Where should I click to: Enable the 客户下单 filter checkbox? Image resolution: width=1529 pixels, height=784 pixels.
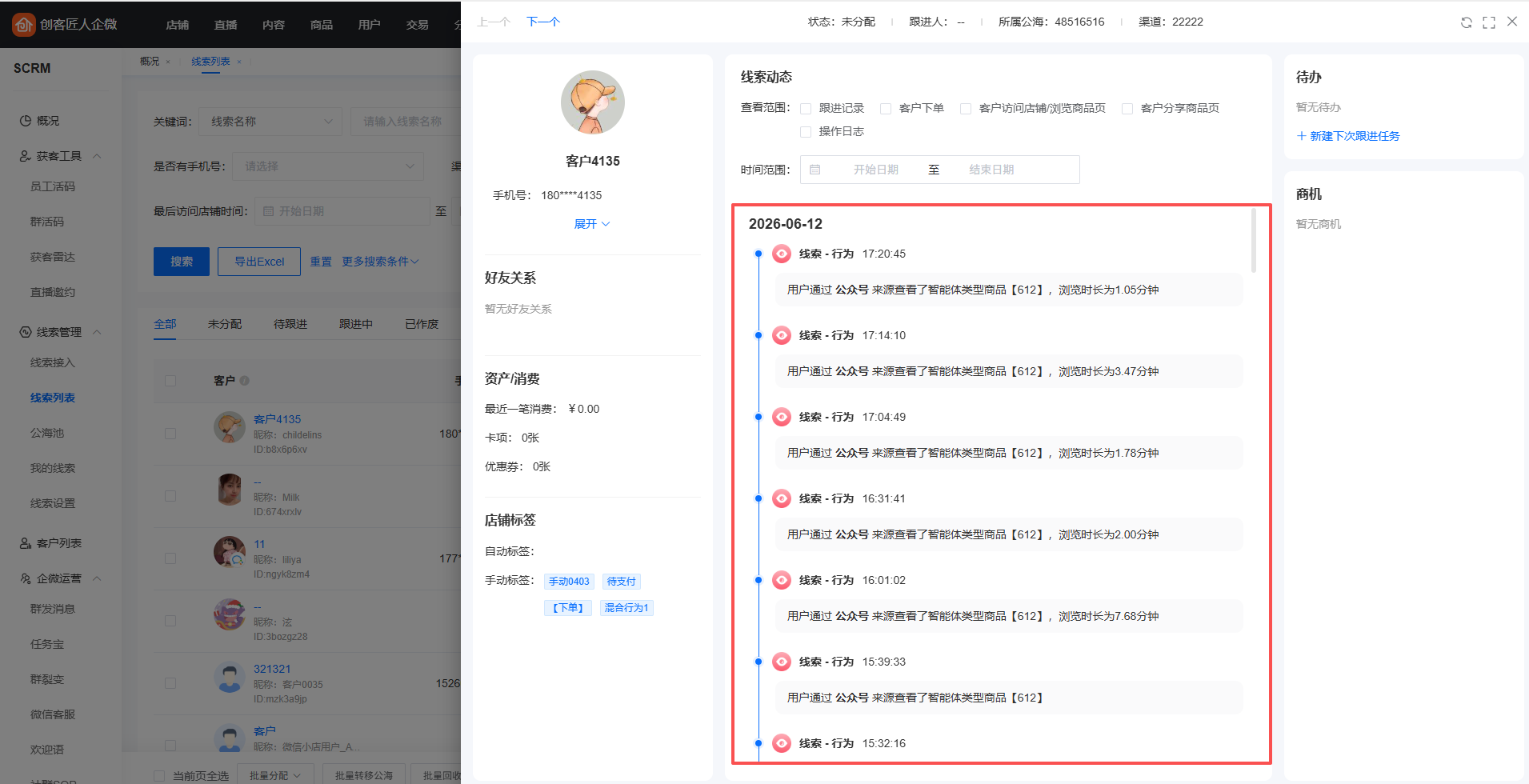886,109
